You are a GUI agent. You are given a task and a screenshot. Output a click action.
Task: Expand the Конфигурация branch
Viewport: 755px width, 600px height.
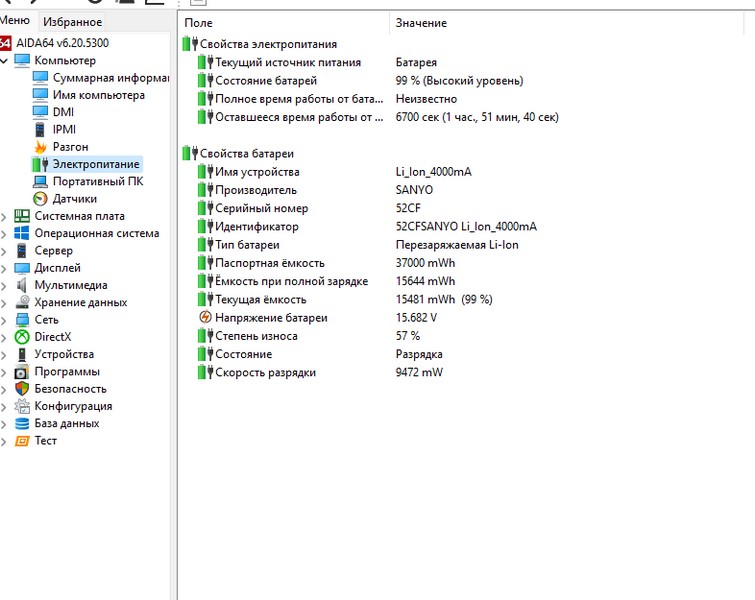click(5, 406)
